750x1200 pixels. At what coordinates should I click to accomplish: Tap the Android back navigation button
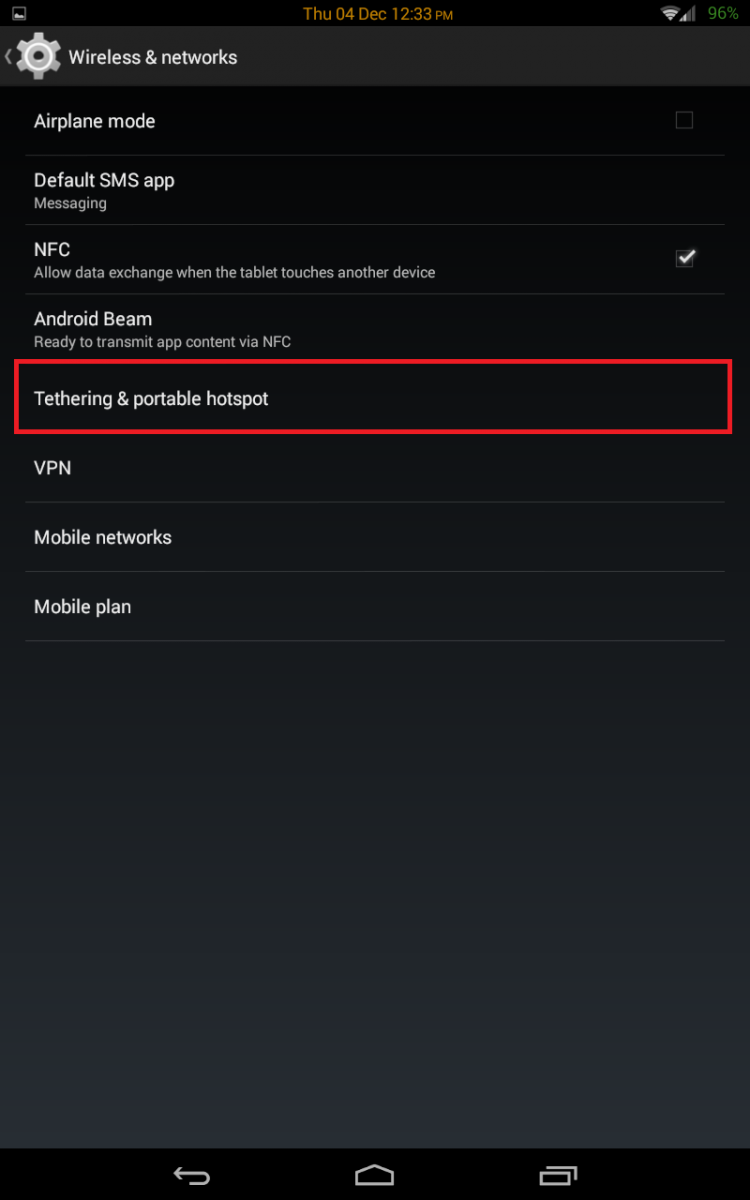(191, 1174)
